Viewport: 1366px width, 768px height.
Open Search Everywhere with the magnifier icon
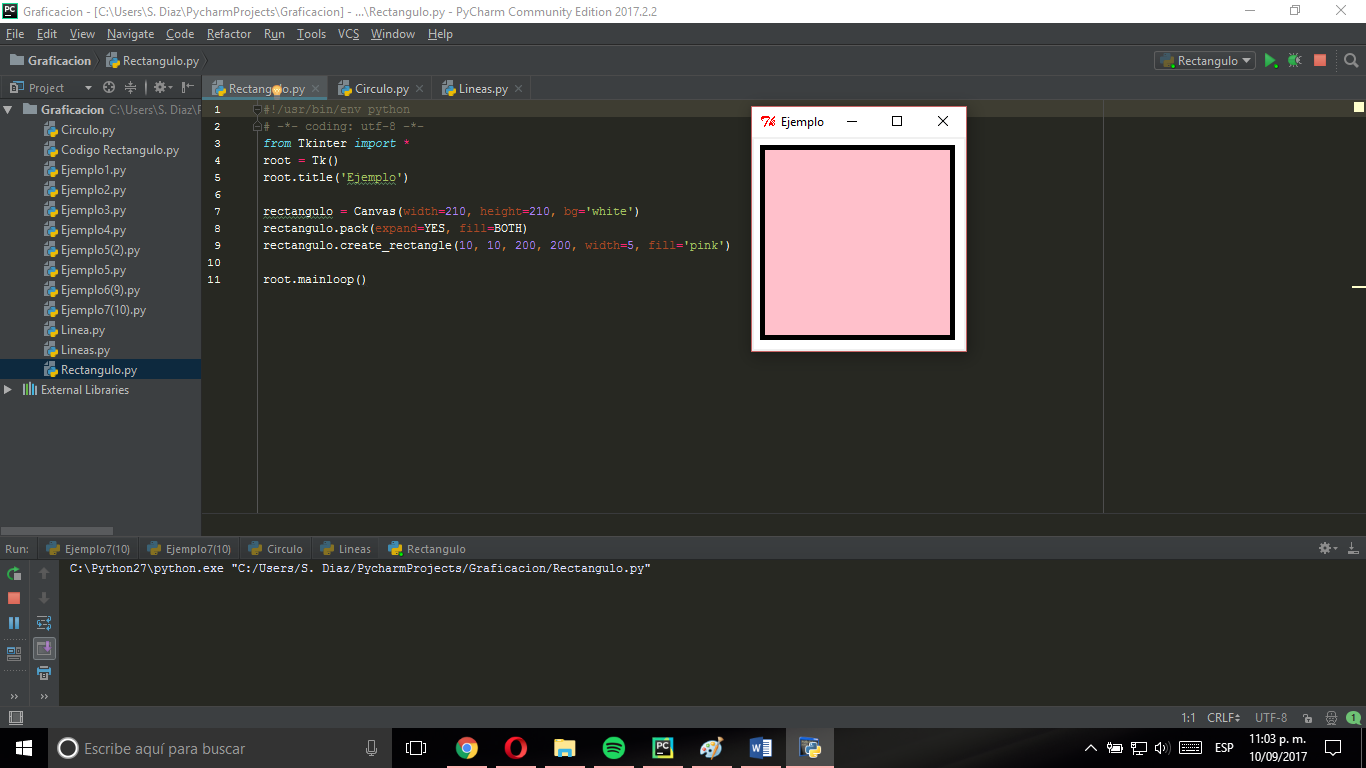[x=1352, y=60]
